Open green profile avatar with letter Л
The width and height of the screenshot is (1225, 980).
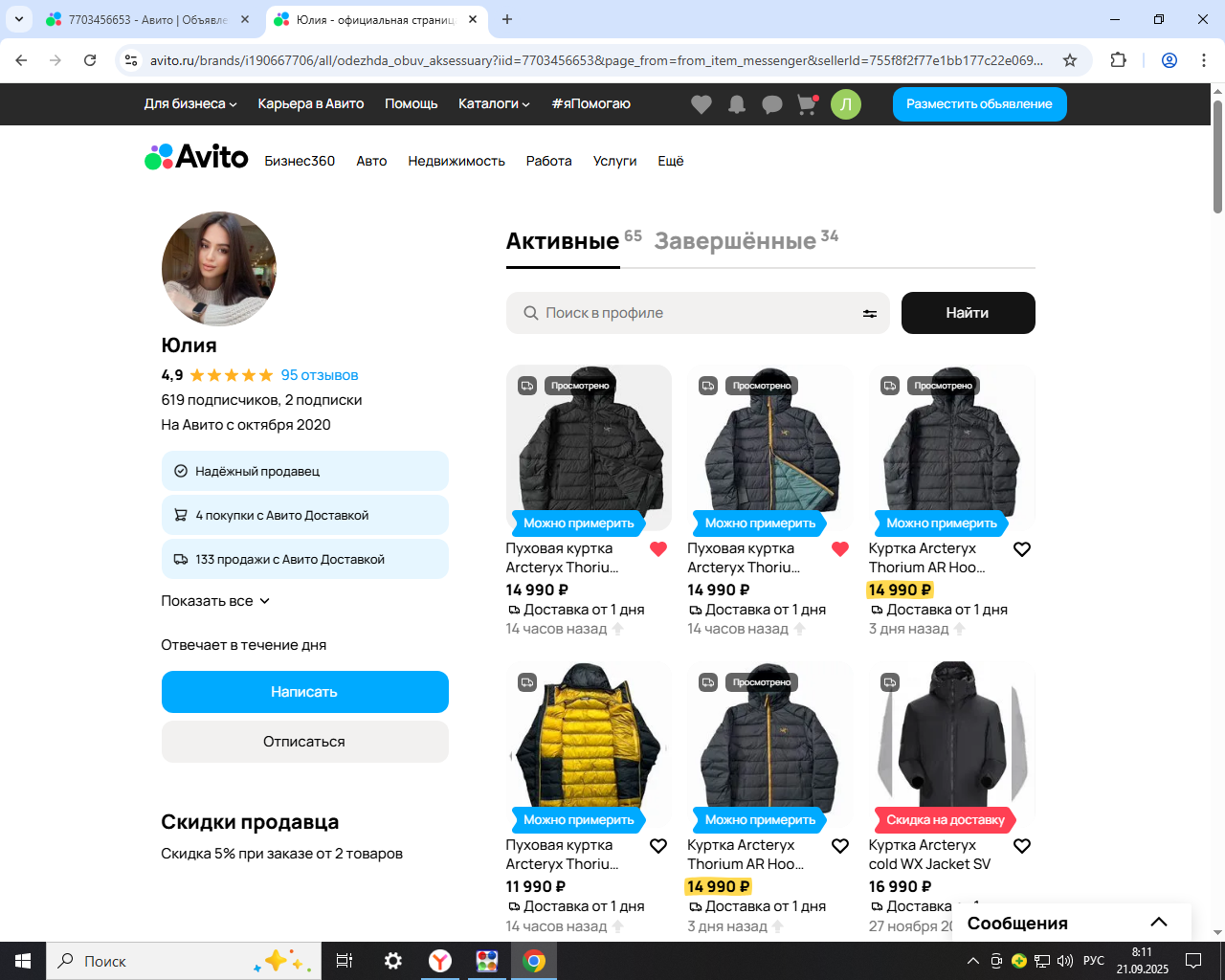[x=846, y=104]
